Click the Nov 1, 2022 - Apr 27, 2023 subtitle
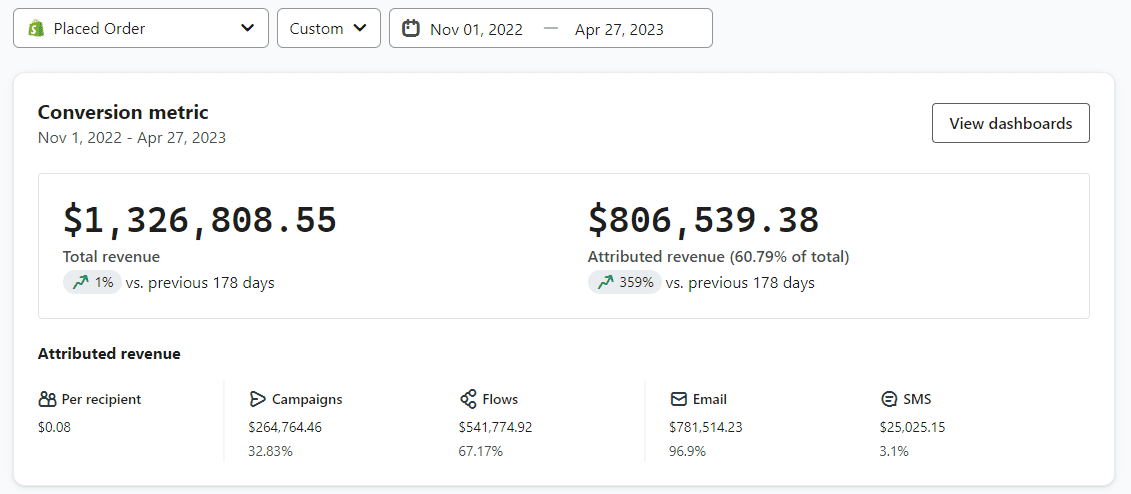The width and height of the screenshot is (1131, 494). coord(132,138)
